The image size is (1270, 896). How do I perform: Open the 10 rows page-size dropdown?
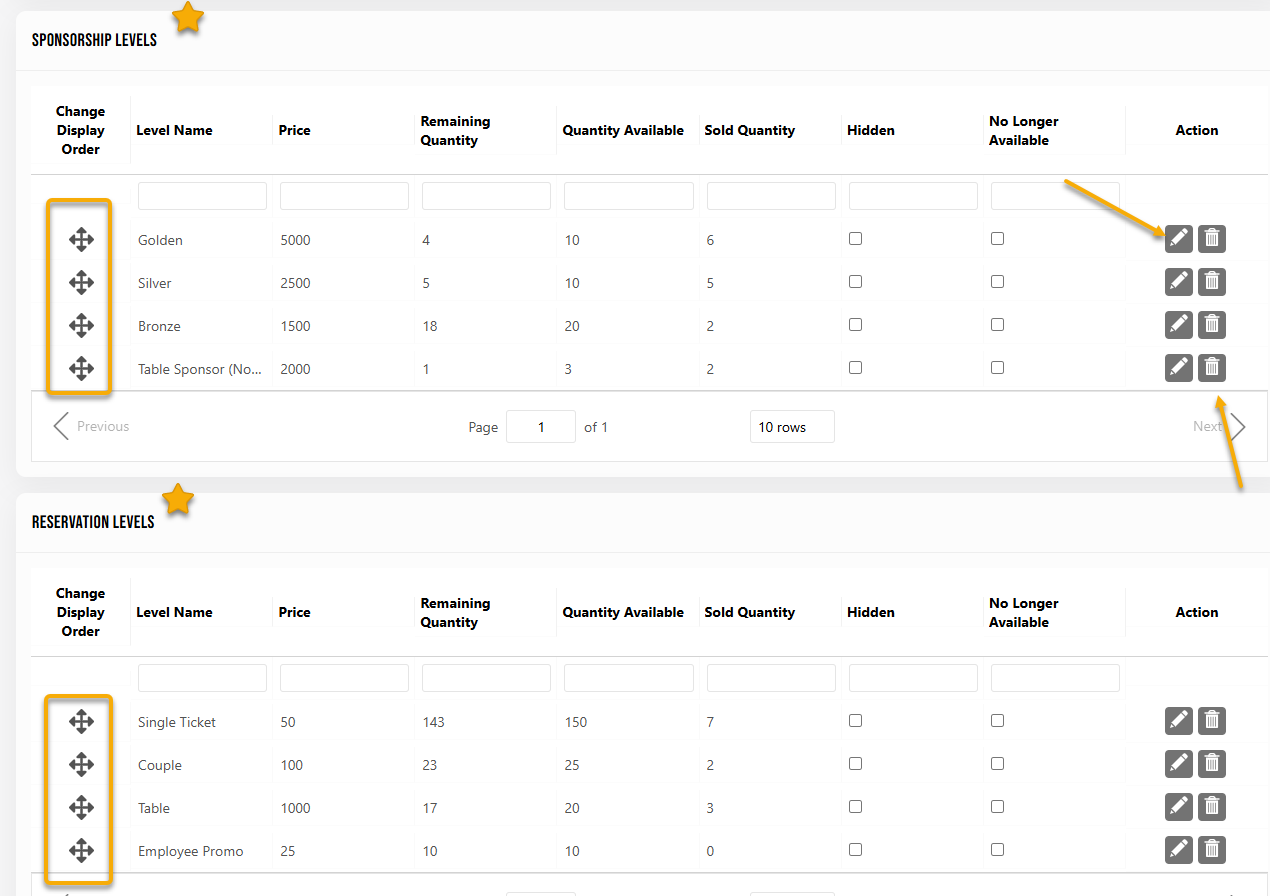[x=792, y=427]
